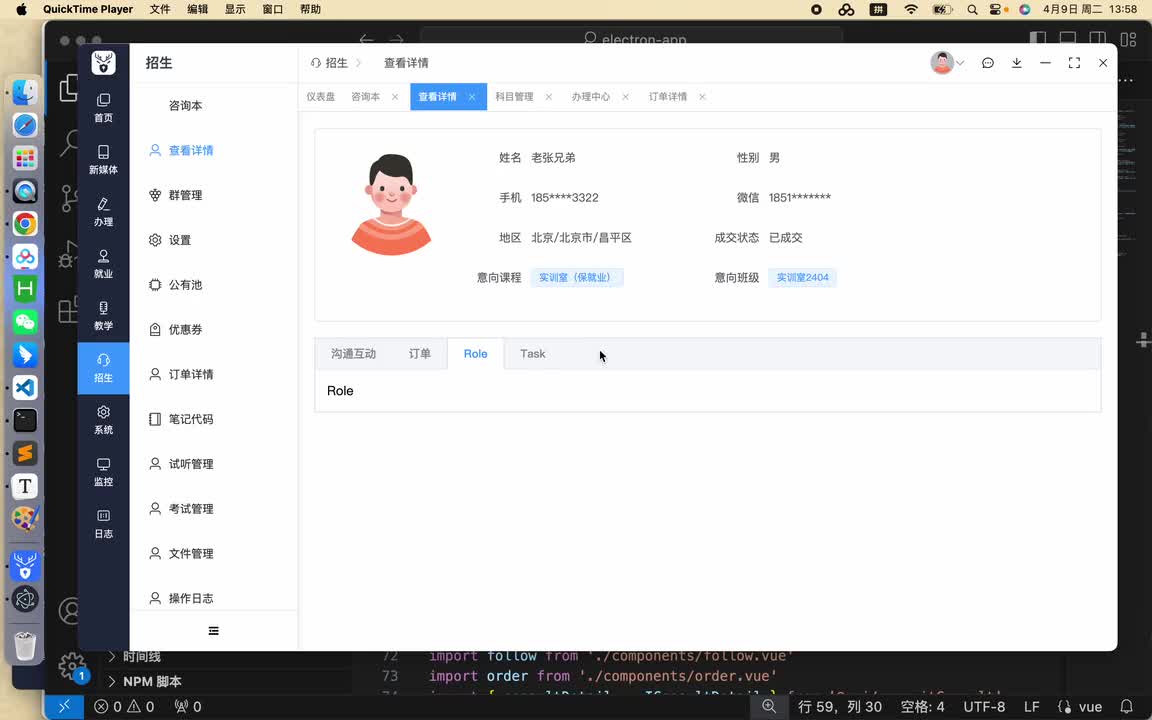Switch to the 订单详情 page tab
This screenshot has height=720, width=1152.
(668, 97)
